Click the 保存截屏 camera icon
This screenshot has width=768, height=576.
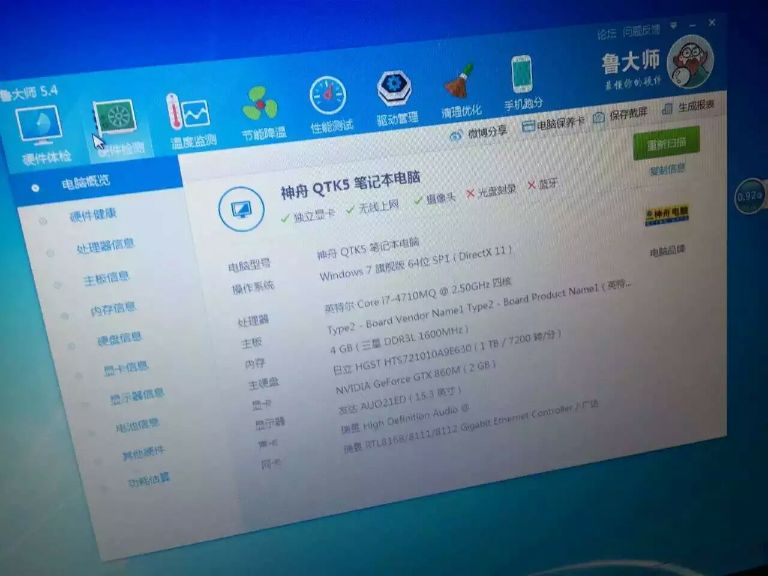[x=599, y=118]
